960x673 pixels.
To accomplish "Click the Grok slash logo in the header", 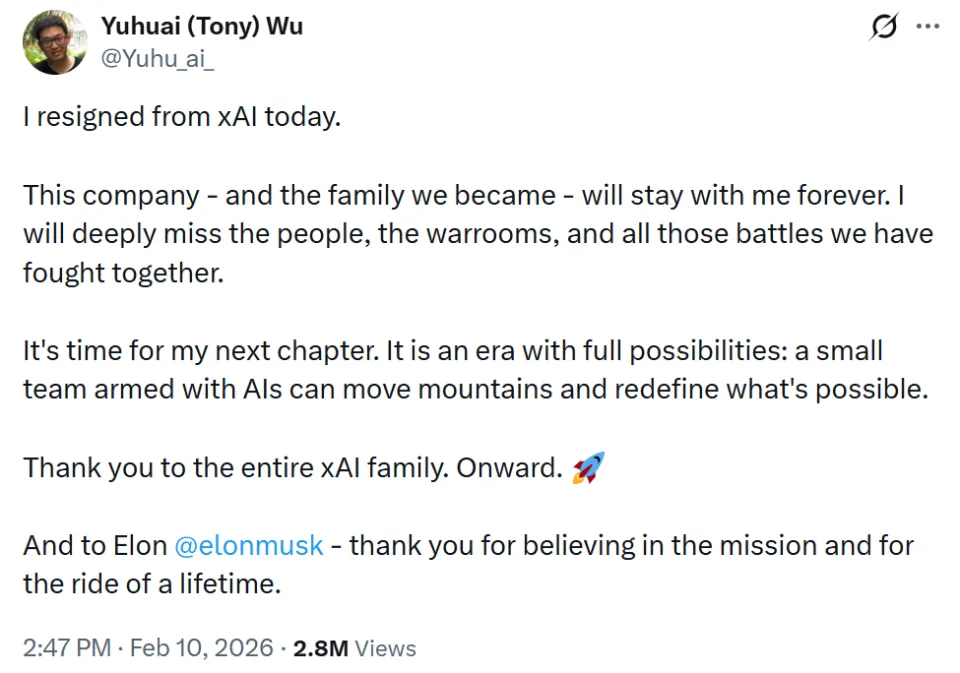I will [884, 27].
